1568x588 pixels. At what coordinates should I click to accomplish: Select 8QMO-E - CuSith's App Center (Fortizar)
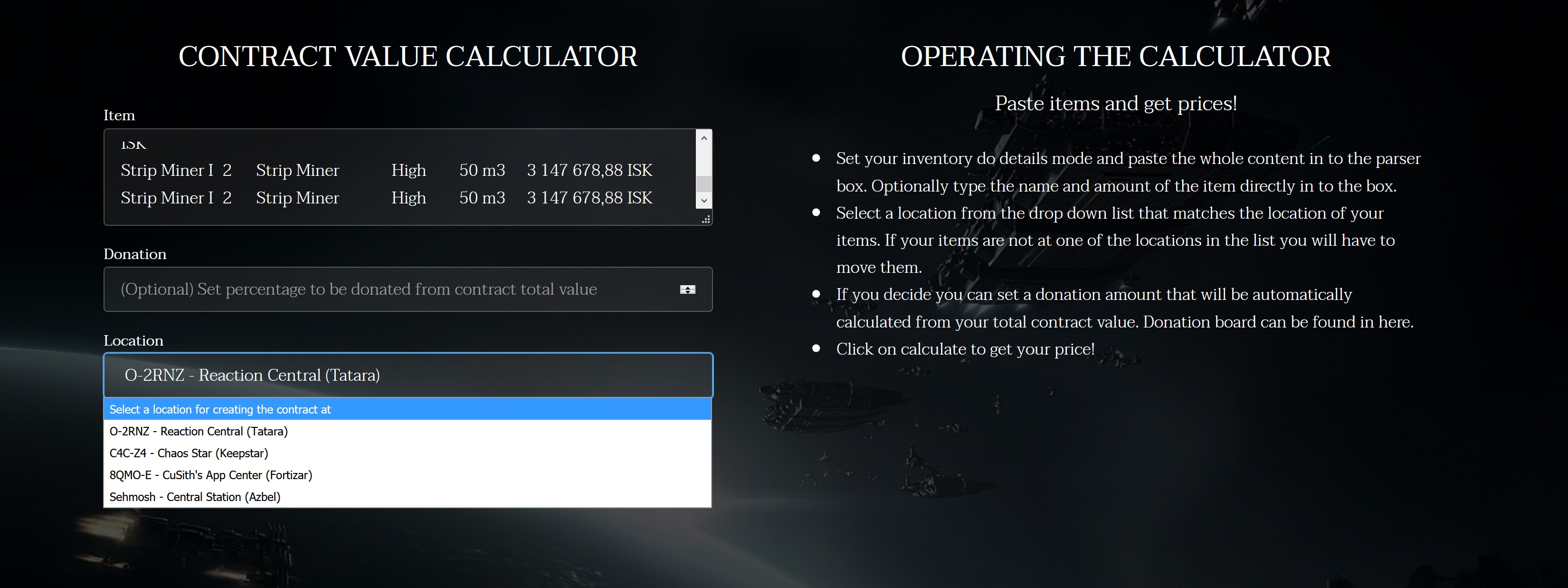click(407, 475)
